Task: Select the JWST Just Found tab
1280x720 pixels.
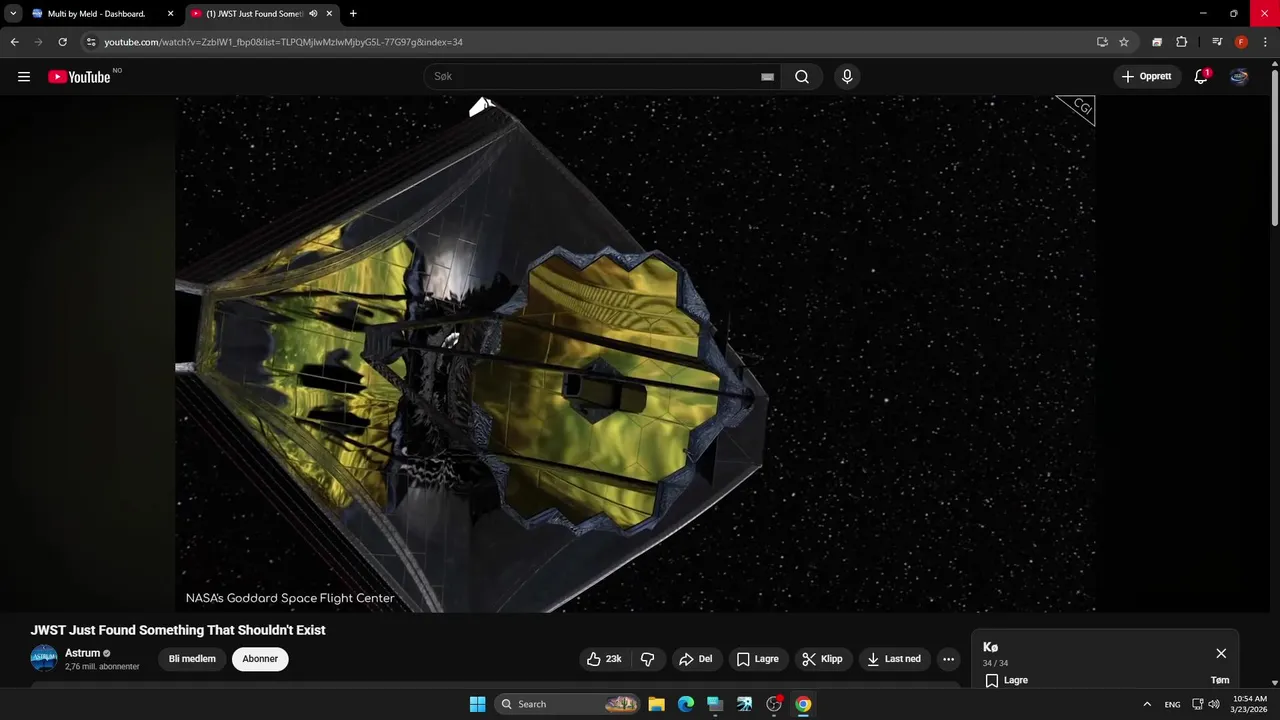Action: [253, 14]
